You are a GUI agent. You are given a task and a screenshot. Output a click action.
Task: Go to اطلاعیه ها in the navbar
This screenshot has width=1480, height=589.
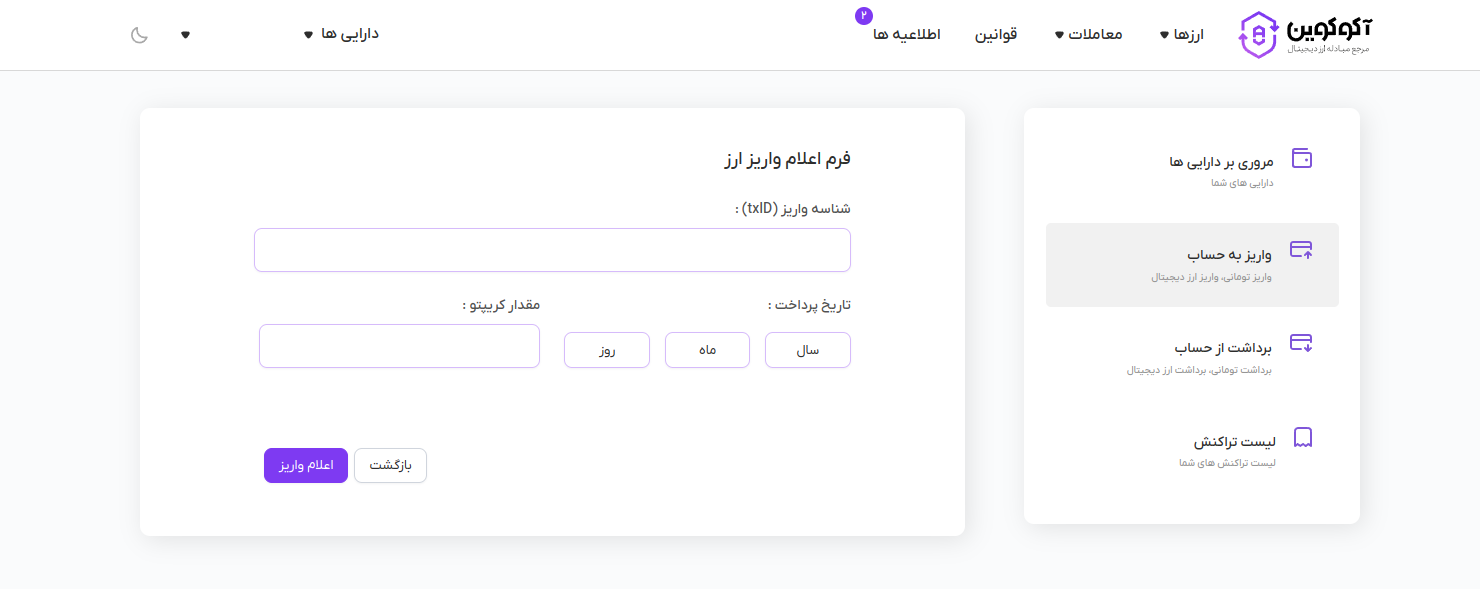pos(906,34)
